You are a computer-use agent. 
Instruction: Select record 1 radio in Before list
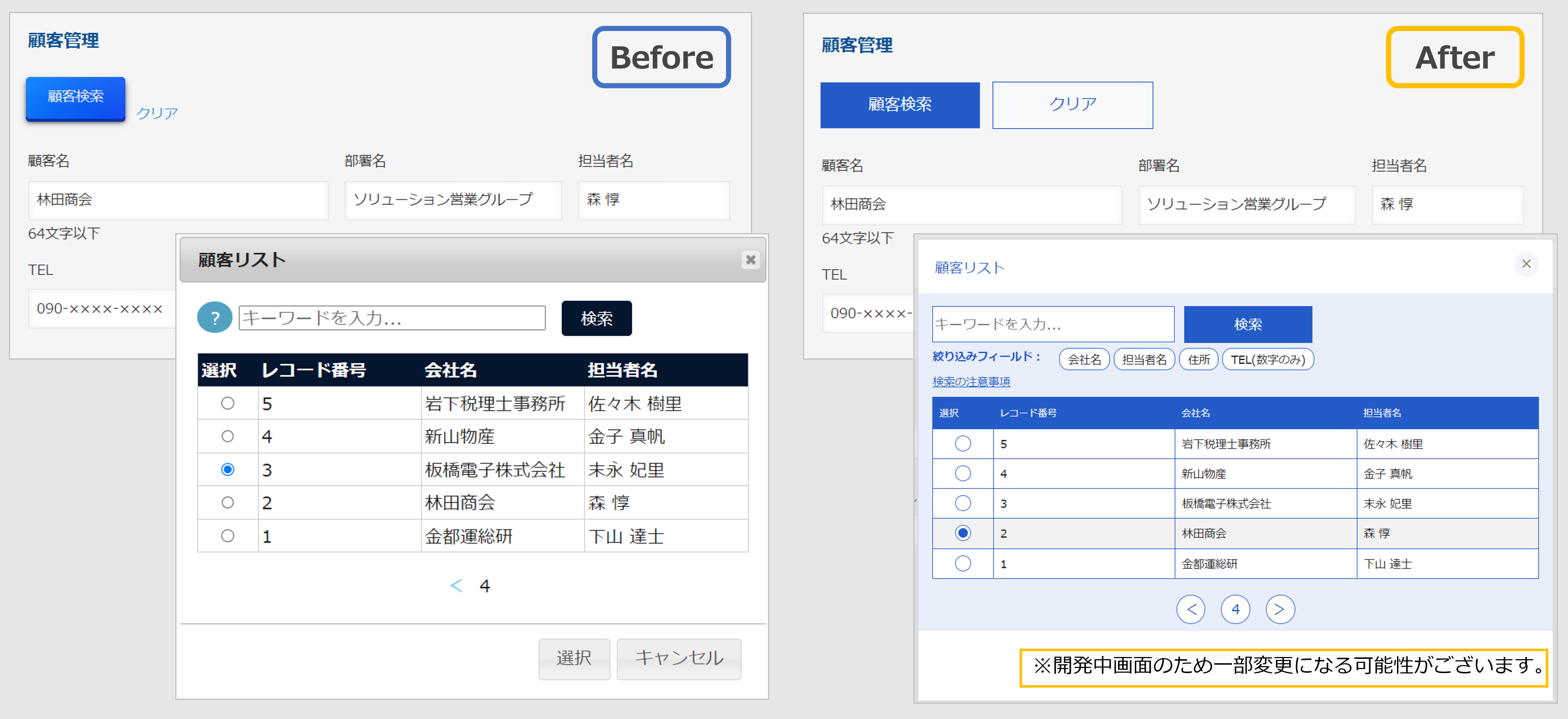click(228, 536)
